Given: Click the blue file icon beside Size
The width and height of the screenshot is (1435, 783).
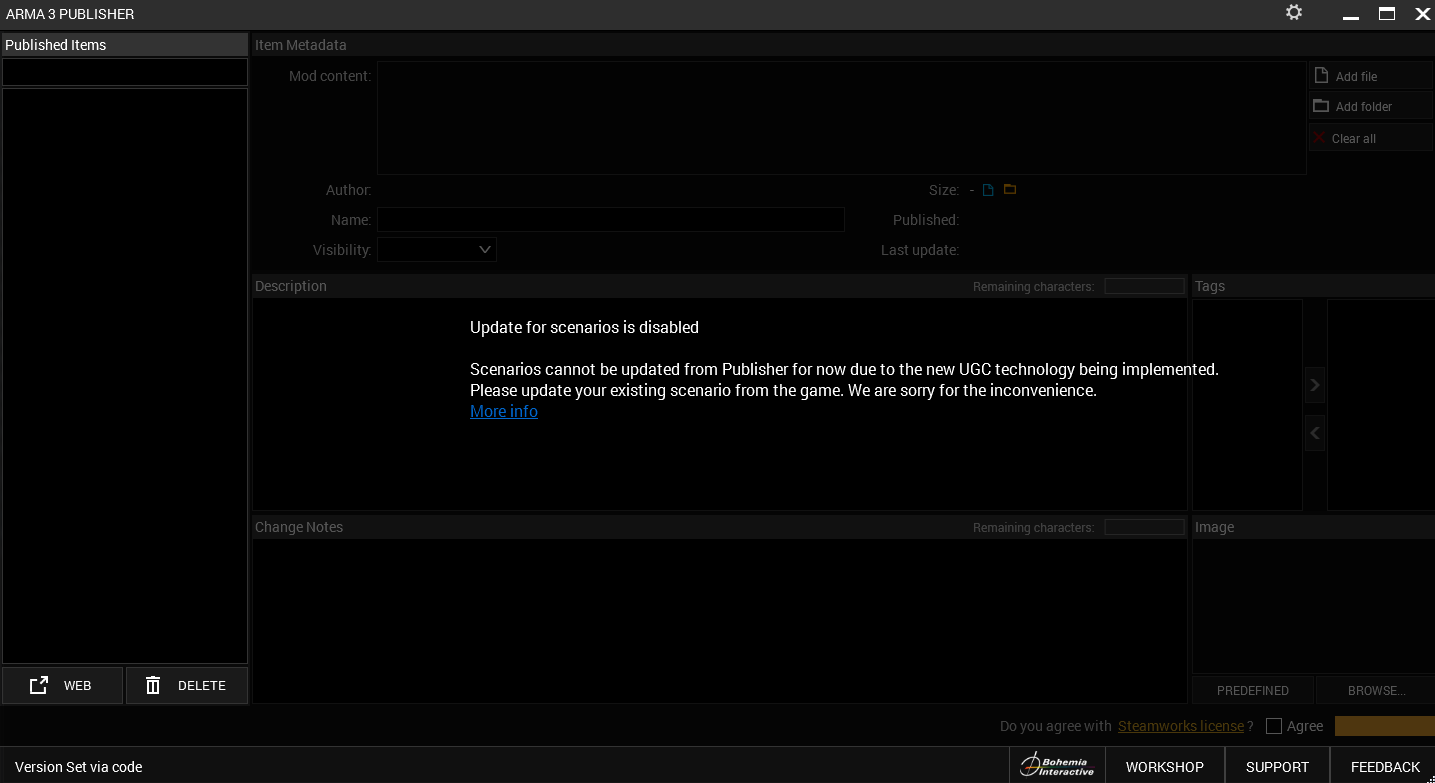Looking at the screenshot, I should (x=989, y=190).
